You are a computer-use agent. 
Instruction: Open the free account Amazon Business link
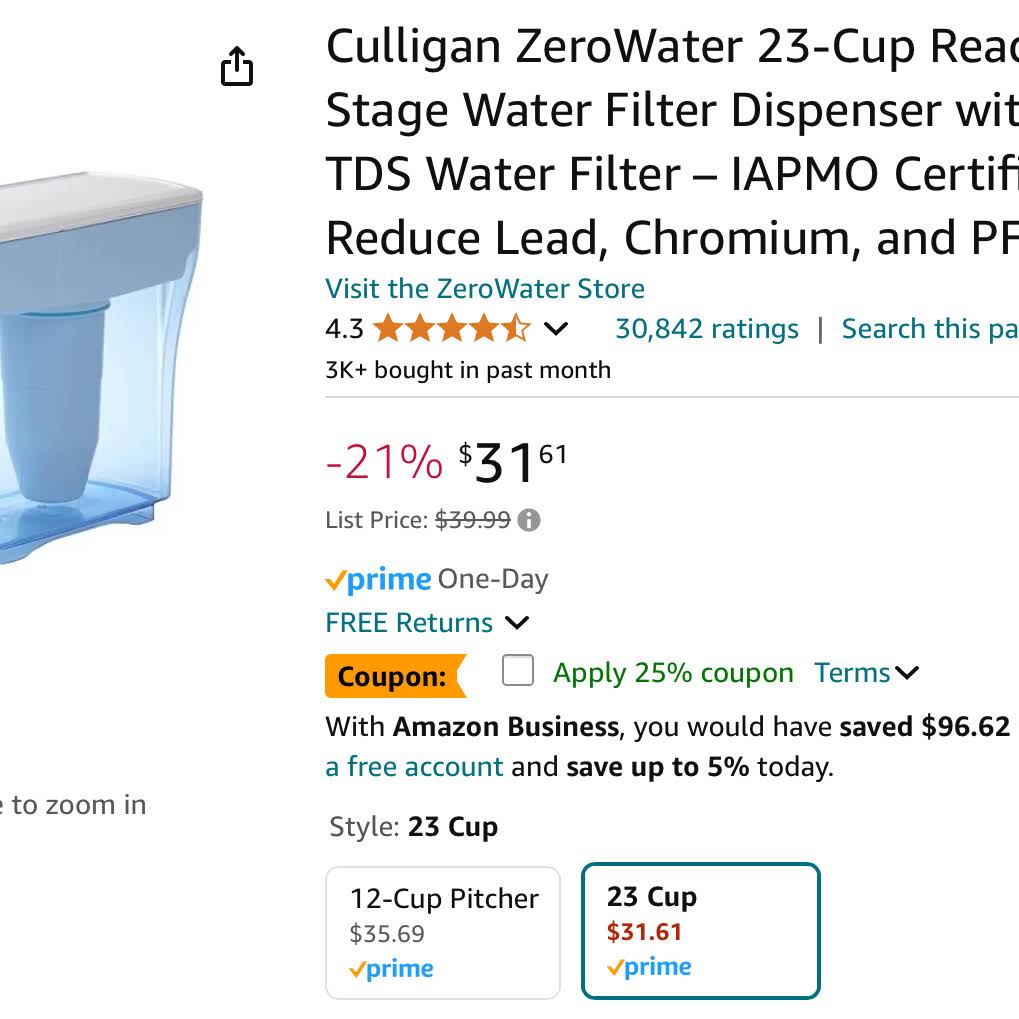(414, 767)
